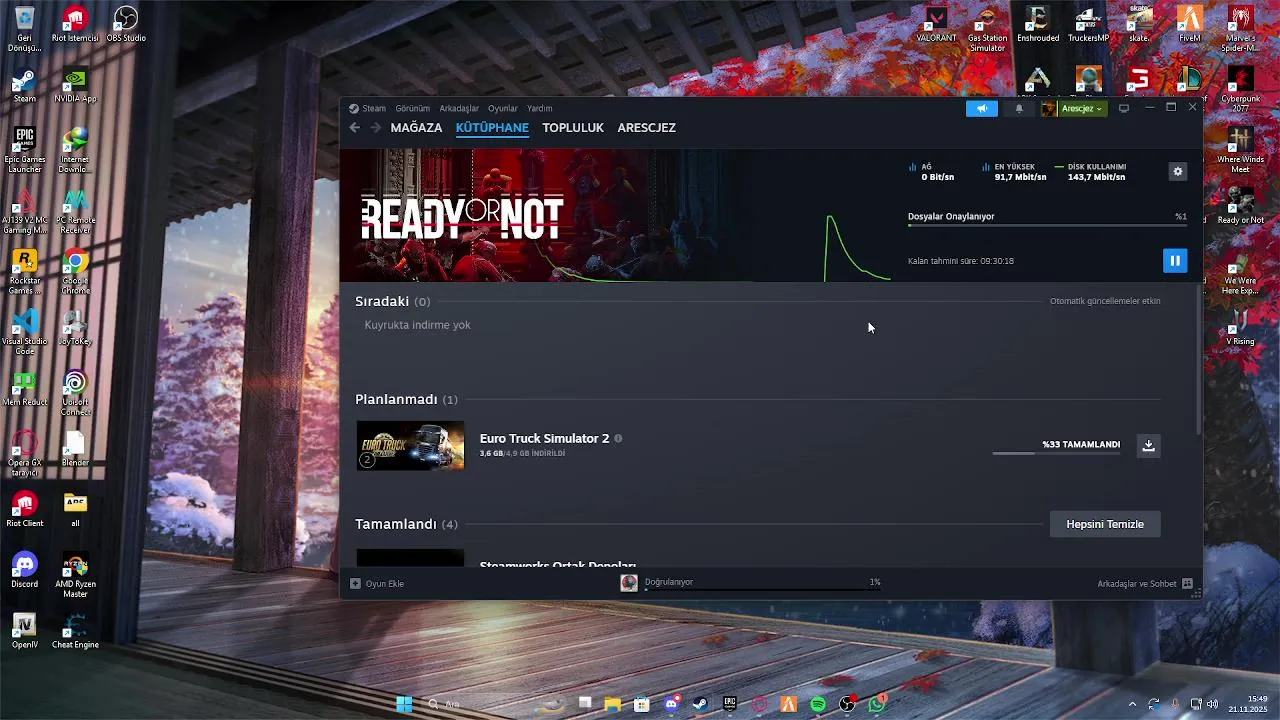Open Steam desktop shortcut
Screen dimensions: 1280x720
[x=24, y=85]
